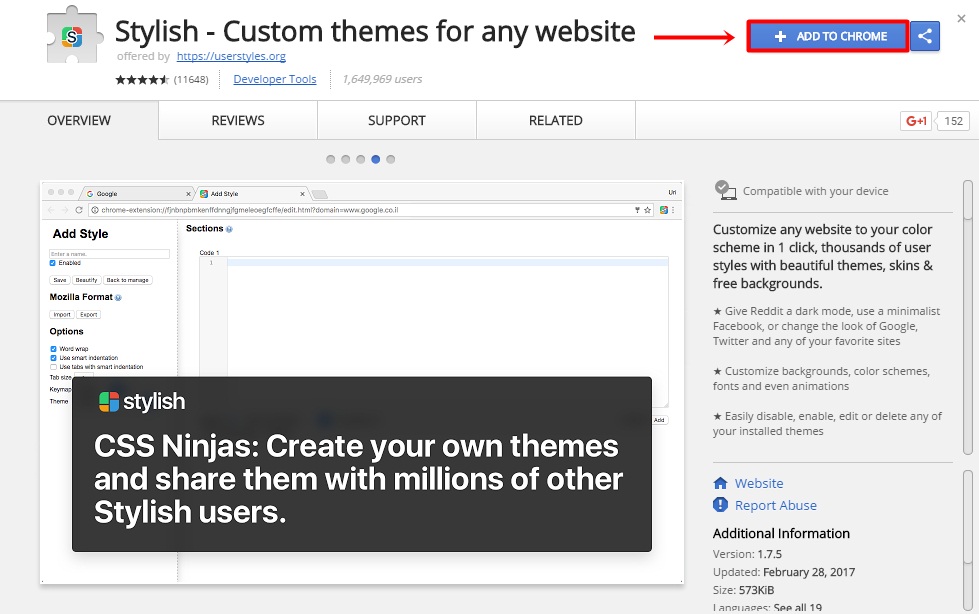
Task: Switch to the Reviews tab
Action: (x=236, y=120)
